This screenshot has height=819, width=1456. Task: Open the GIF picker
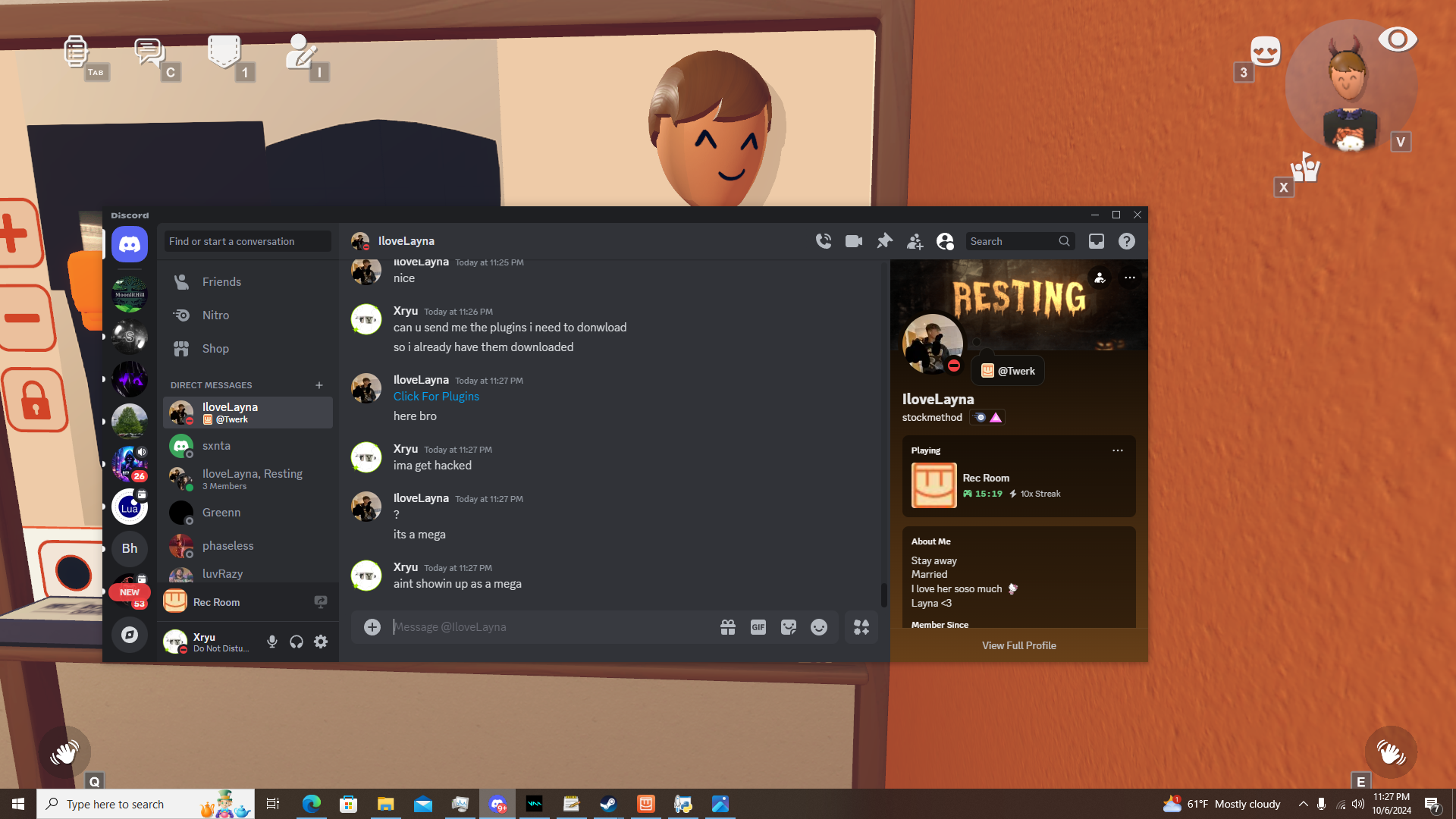(758, 627)
